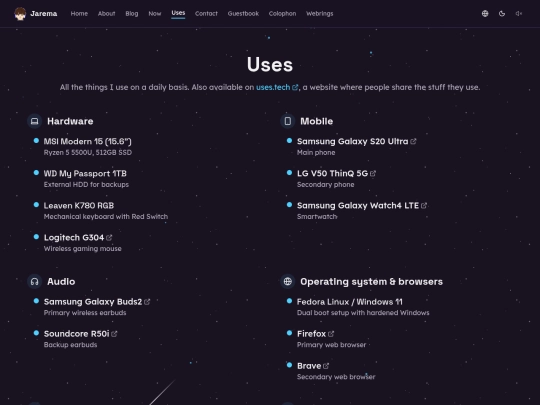Click external link icon next to Brave
Screen dimensions: 540x405
click(326, 366)
